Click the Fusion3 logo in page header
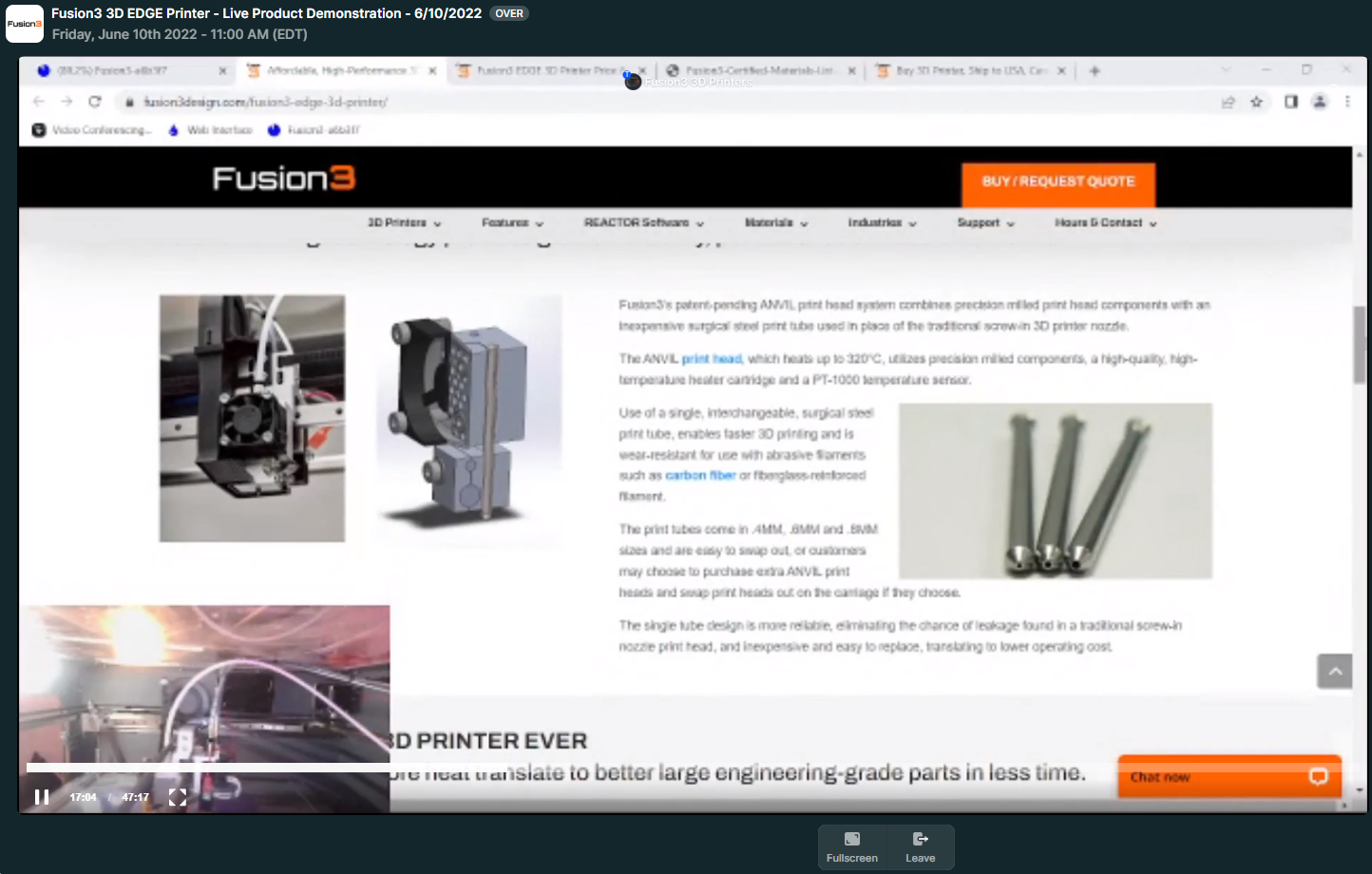 (x=283, y=178)
